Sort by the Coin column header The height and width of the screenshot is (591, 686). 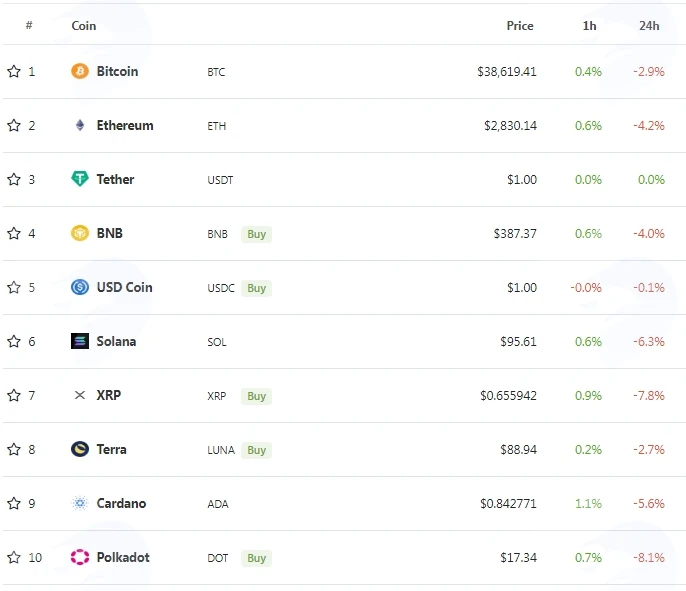point(84,25)
